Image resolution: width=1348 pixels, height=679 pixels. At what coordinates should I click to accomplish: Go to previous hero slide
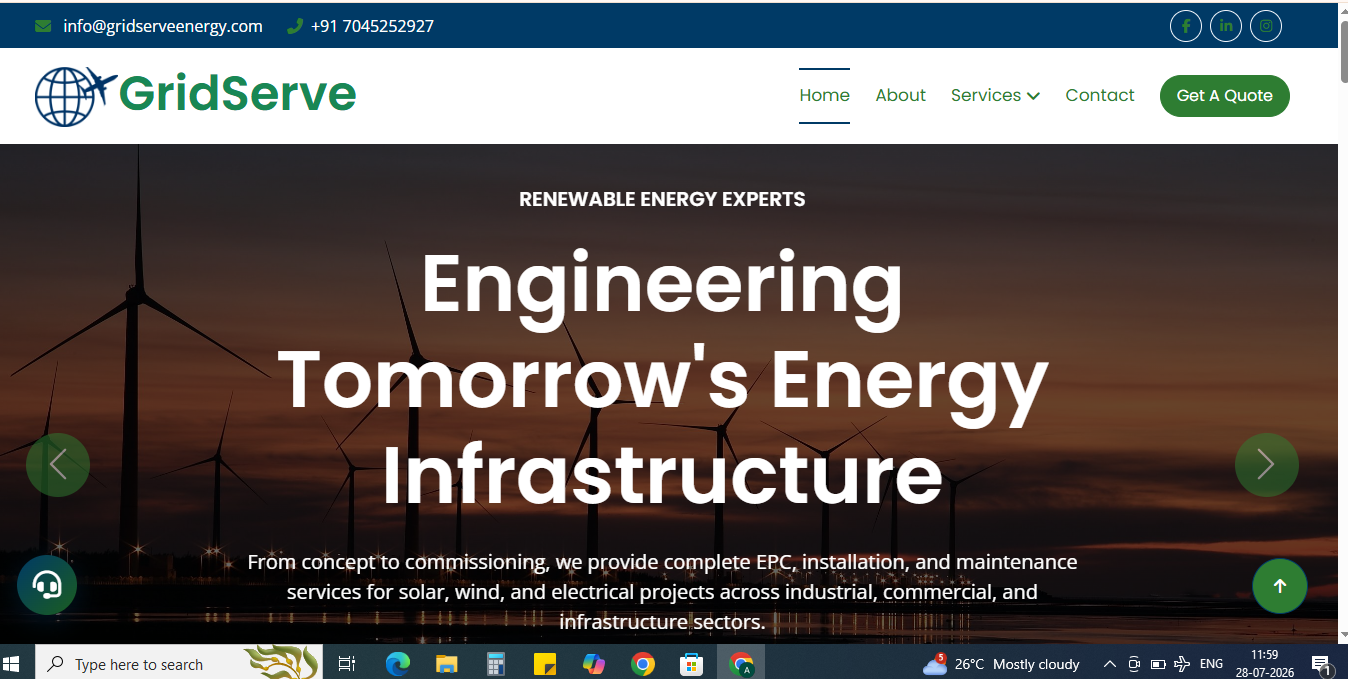coord(58,465)
